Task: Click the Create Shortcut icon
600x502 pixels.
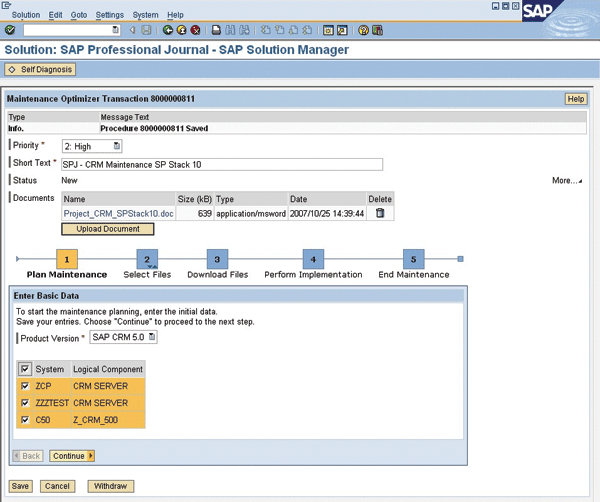Action: (342, 30)
